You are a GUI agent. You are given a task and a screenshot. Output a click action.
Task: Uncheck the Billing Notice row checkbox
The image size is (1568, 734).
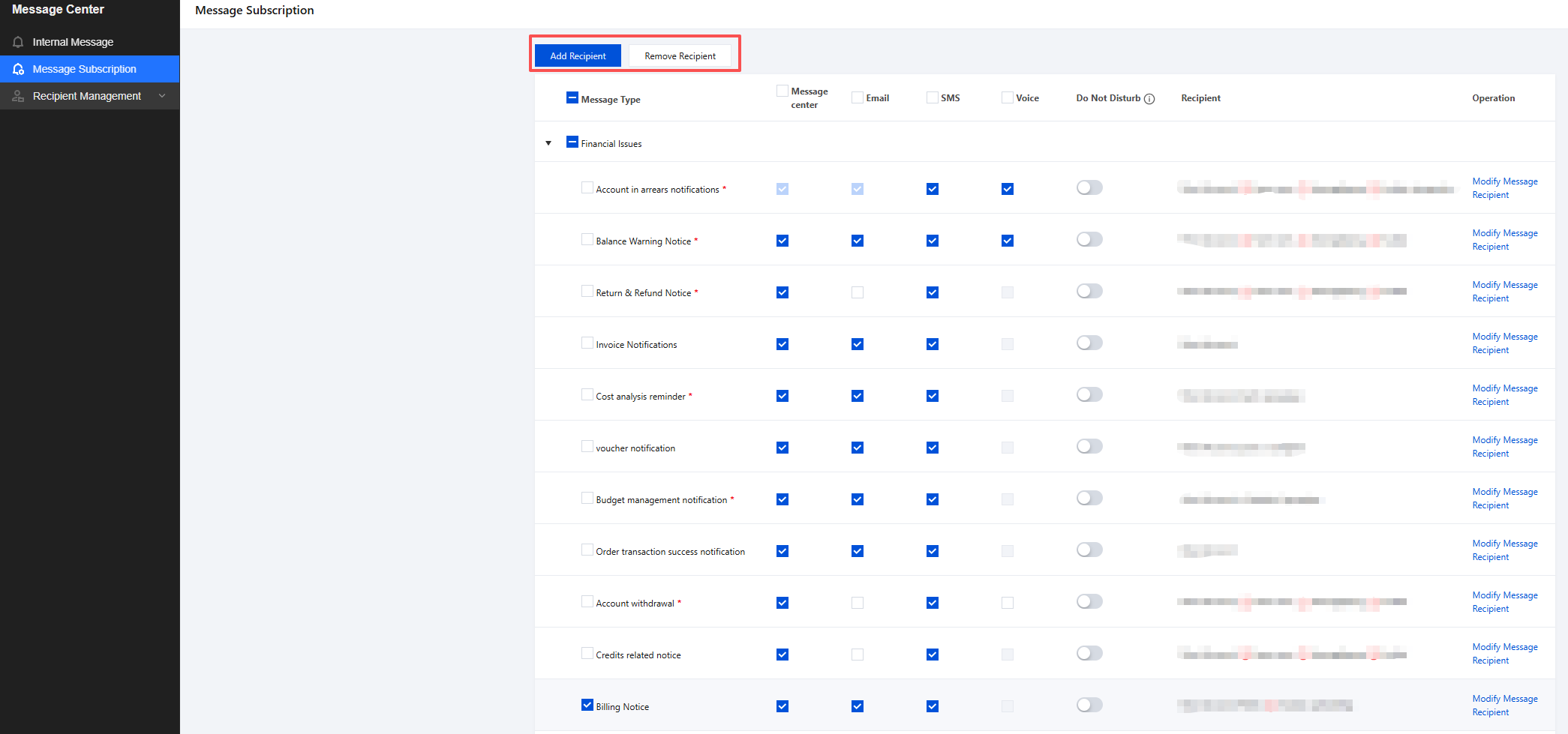pos(587,705)
